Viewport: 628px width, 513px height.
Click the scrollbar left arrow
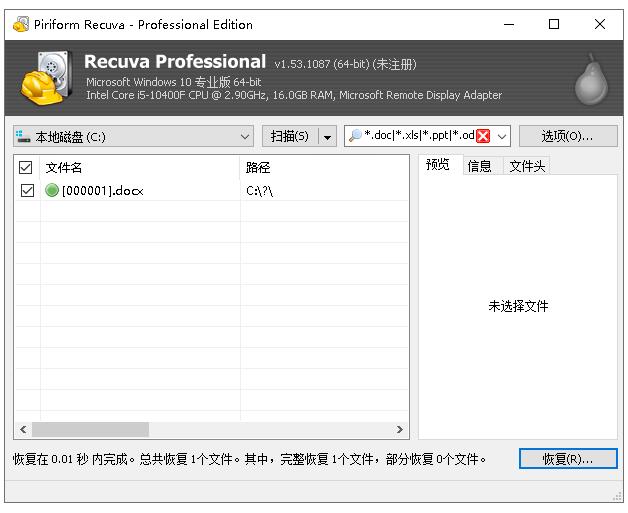[x=23, y=430]
